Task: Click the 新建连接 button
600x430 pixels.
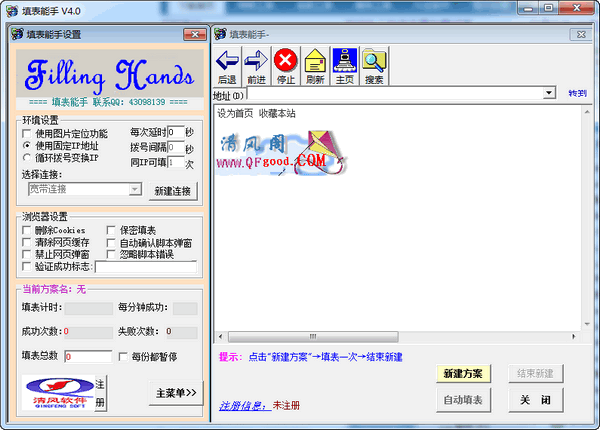Action: point(175,190)
